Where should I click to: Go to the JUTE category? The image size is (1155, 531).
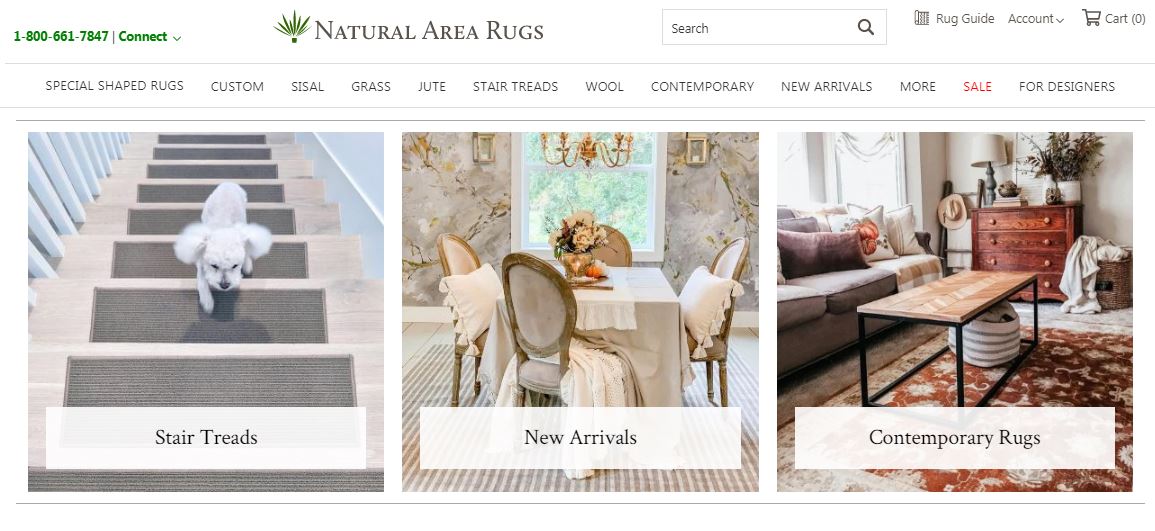[432, 86]
